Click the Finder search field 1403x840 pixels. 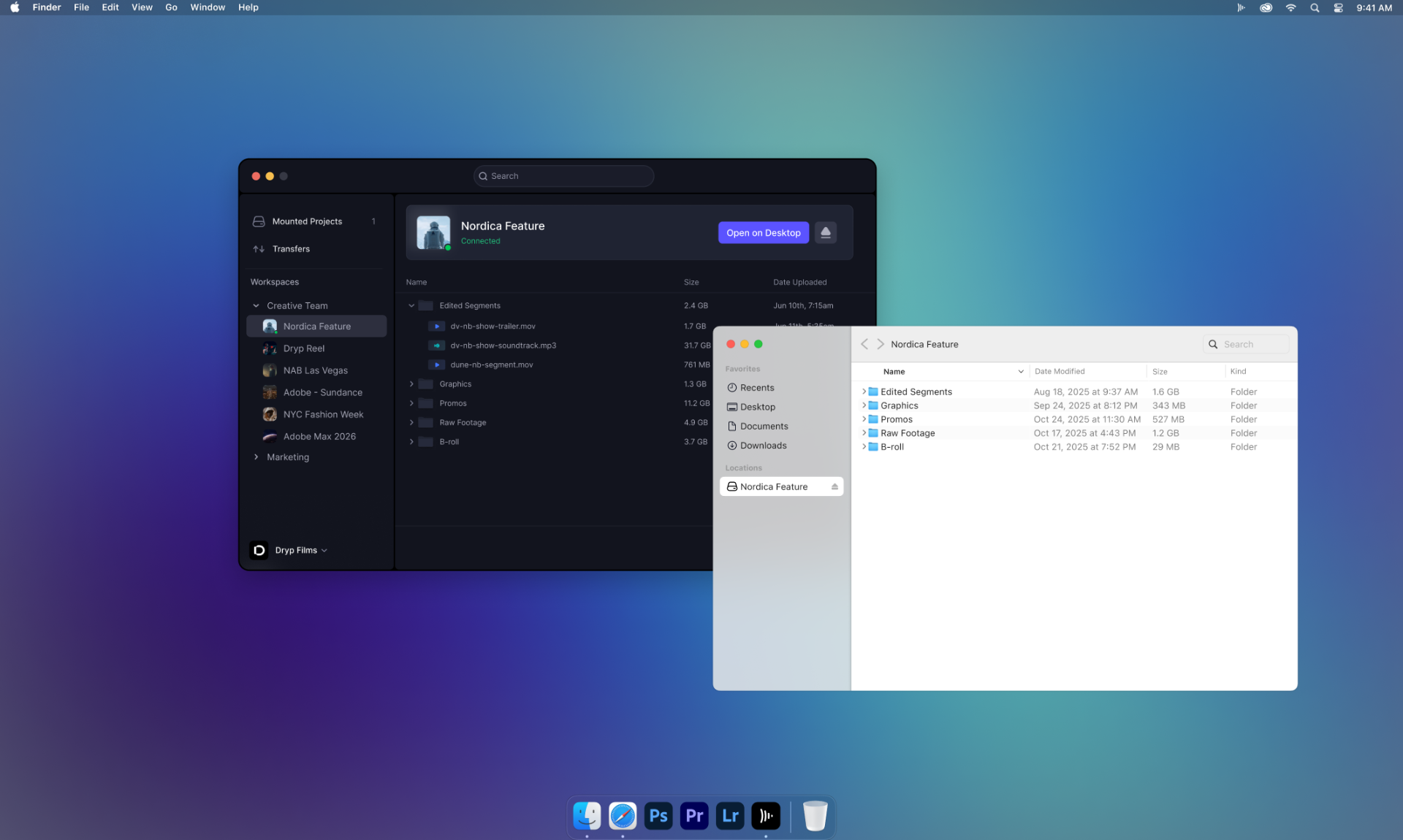[1246, 344]
